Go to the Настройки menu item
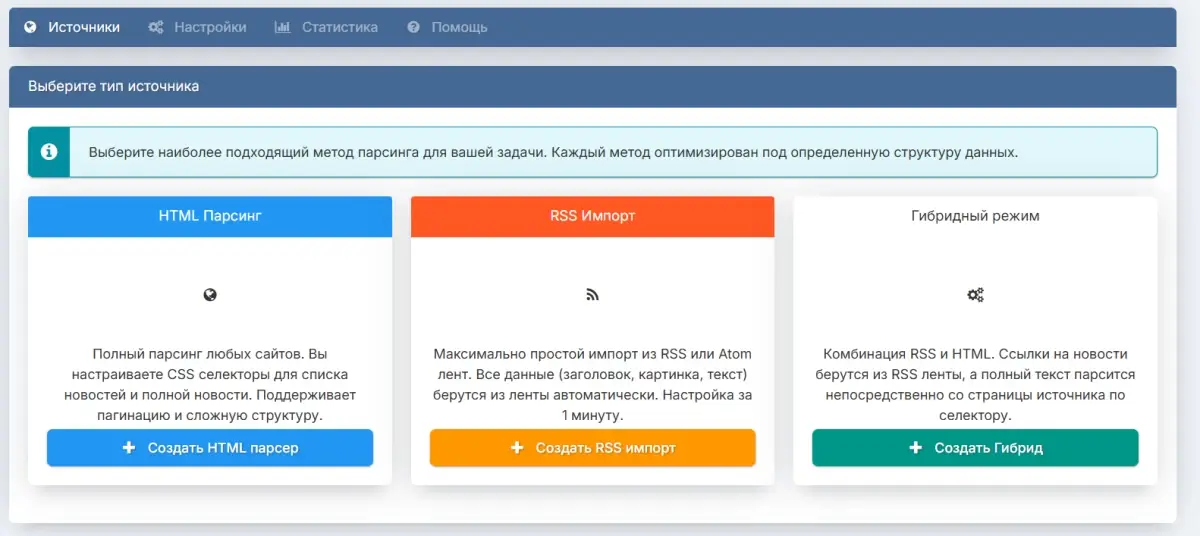Viewport: 1200px width, 536px height. [x=210, y=27]
